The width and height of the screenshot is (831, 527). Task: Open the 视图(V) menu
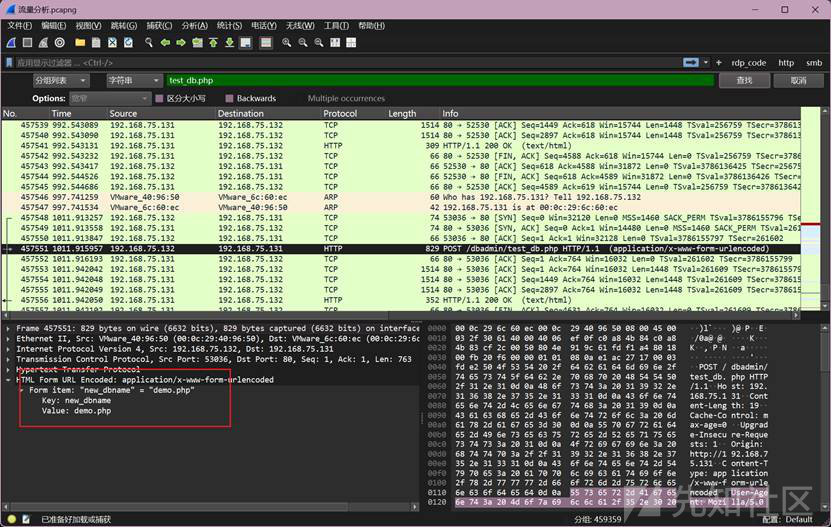[x=88, y=25]
